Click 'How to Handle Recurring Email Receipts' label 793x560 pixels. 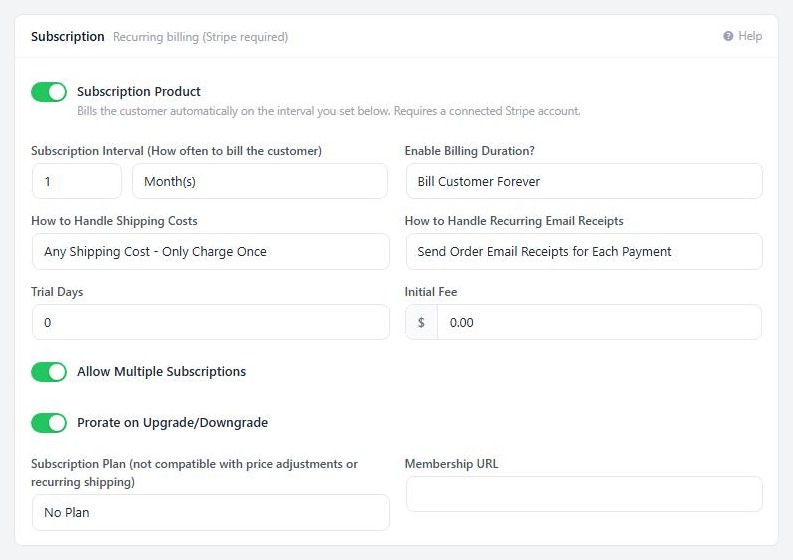point(514,221)
